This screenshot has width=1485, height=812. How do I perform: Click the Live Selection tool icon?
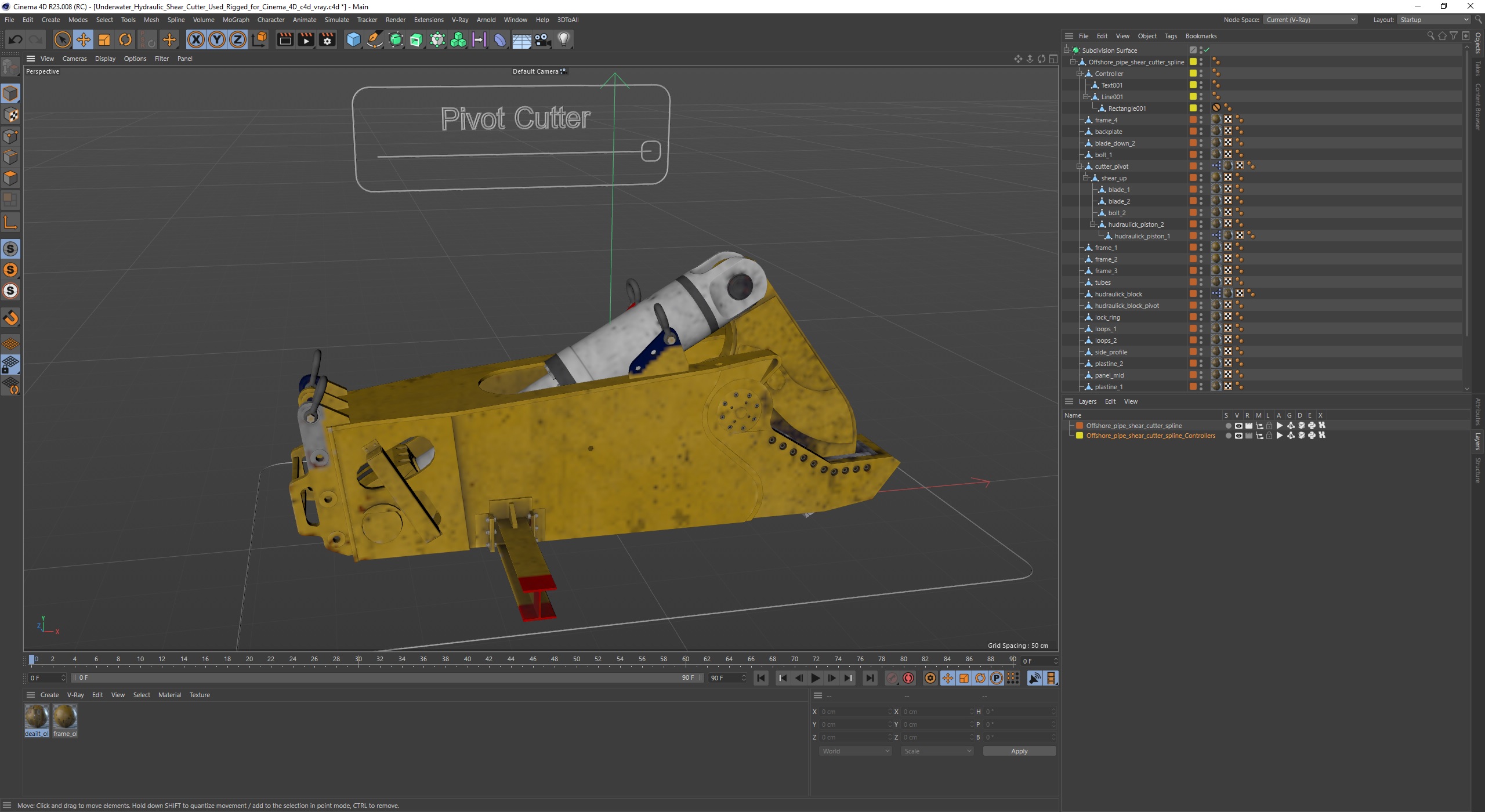pos(64,39)
